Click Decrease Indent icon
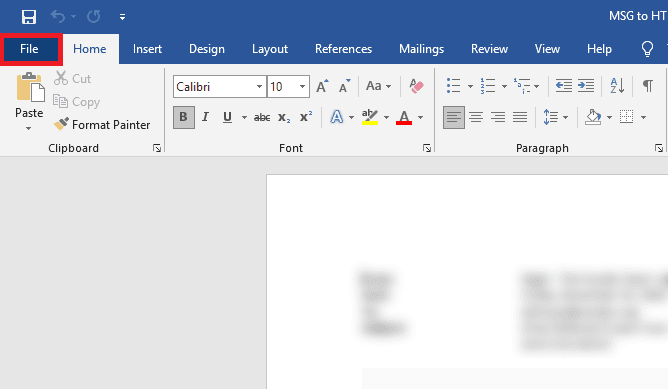The width and height of the screenshot is (668, 389). click(x=564, y=86)
